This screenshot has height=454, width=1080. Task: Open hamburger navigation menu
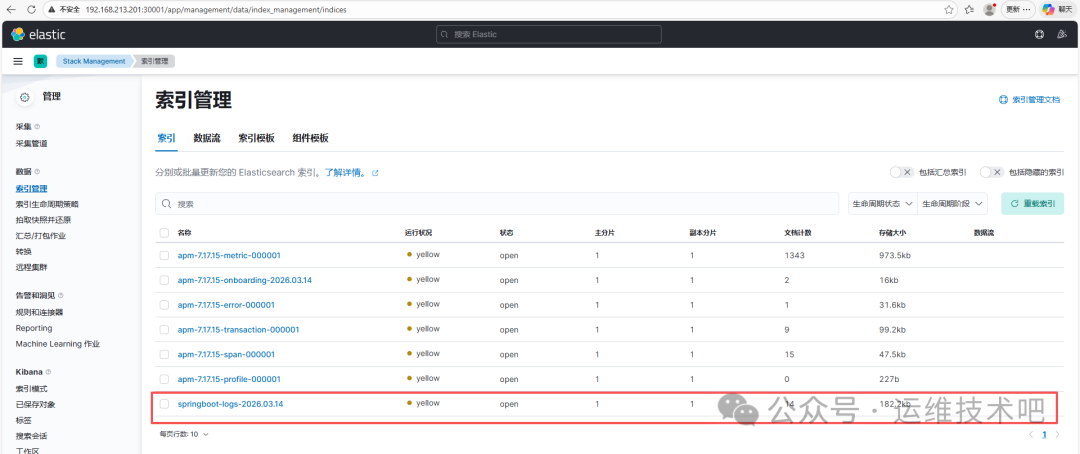click(x=18, y=61)
